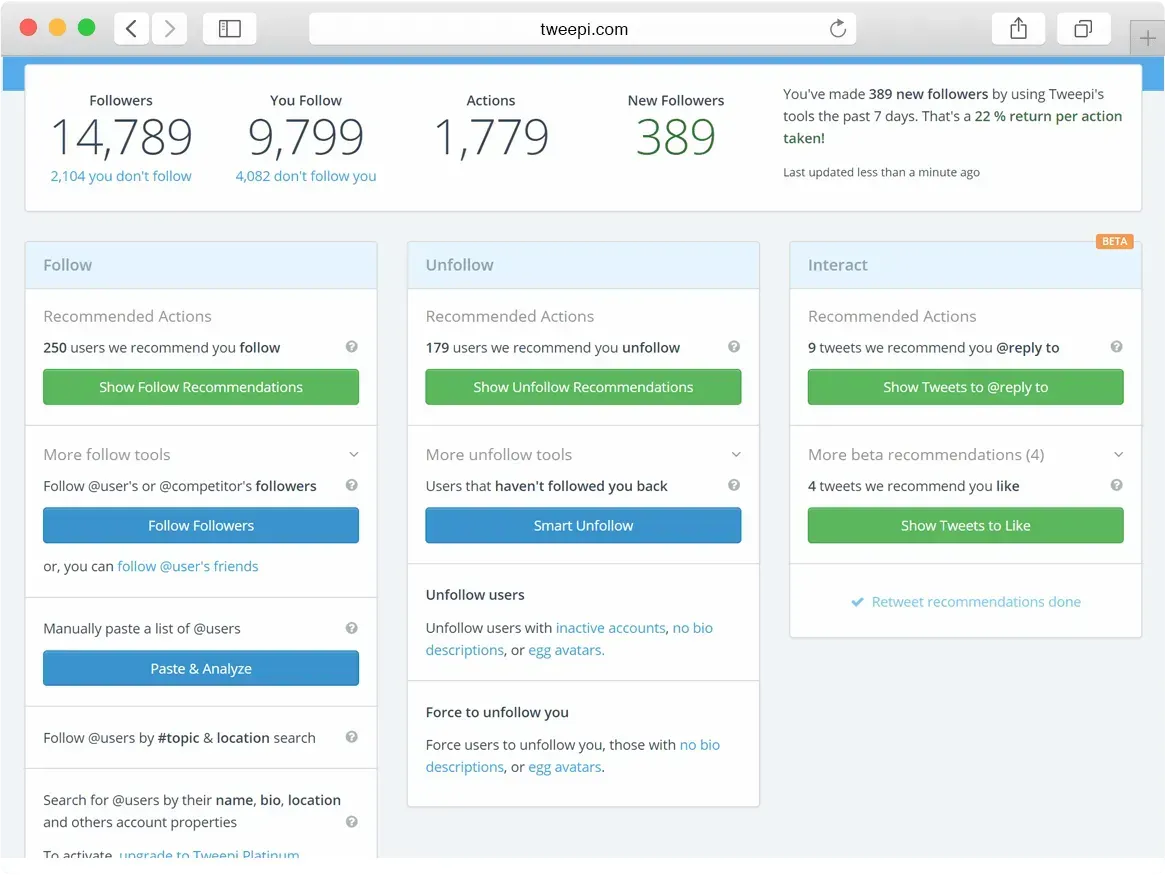1168x877 pixels.
Task: Expand More beta recommendations chevron
Action: click(1118, 455)
